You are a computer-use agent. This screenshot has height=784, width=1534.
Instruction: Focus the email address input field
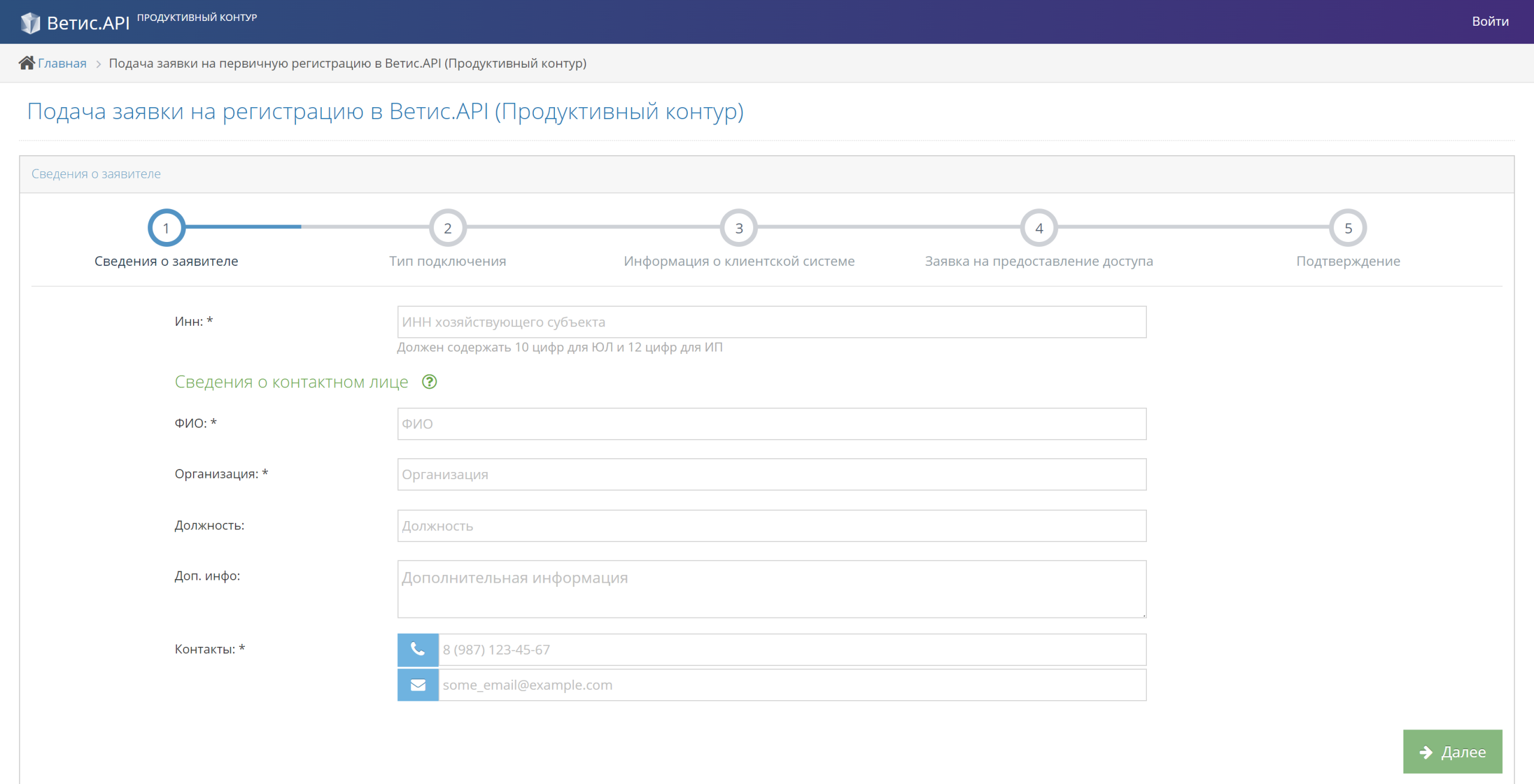tap(792, 685)
